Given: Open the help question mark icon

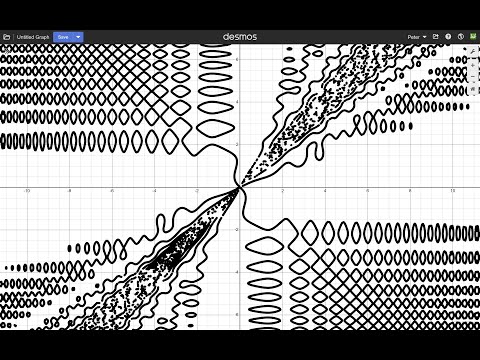Looking at the screenshot, I should click(x=448, y=37).
